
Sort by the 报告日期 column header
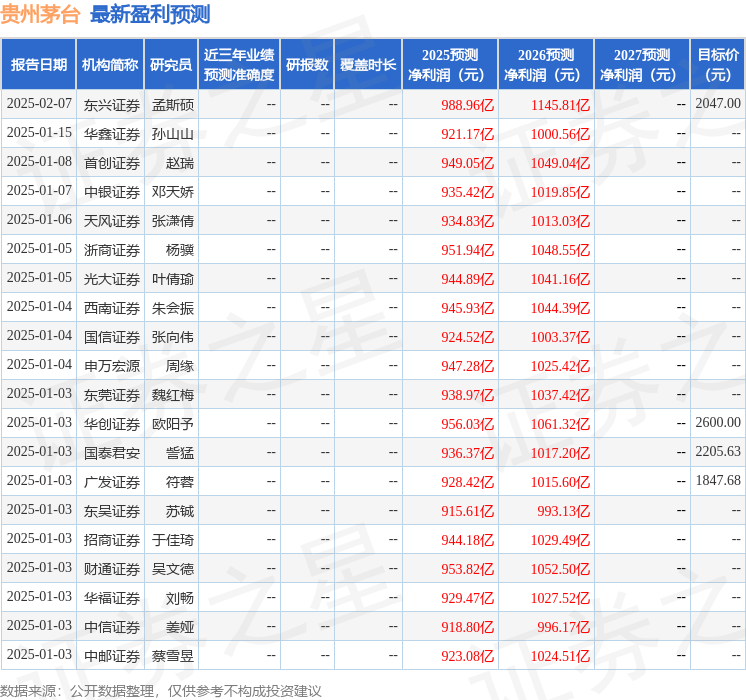pos(38,65)
